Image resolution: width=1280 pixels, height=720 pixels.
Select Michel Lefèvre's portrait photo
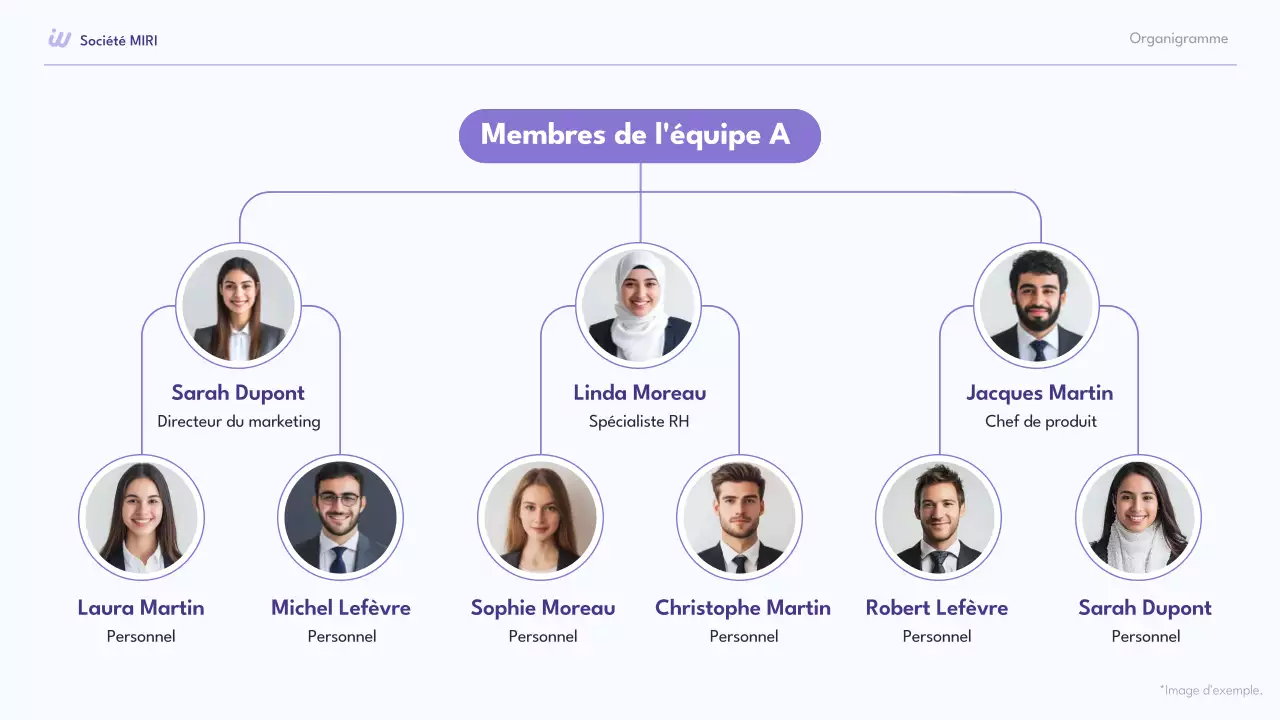point(340,518)
